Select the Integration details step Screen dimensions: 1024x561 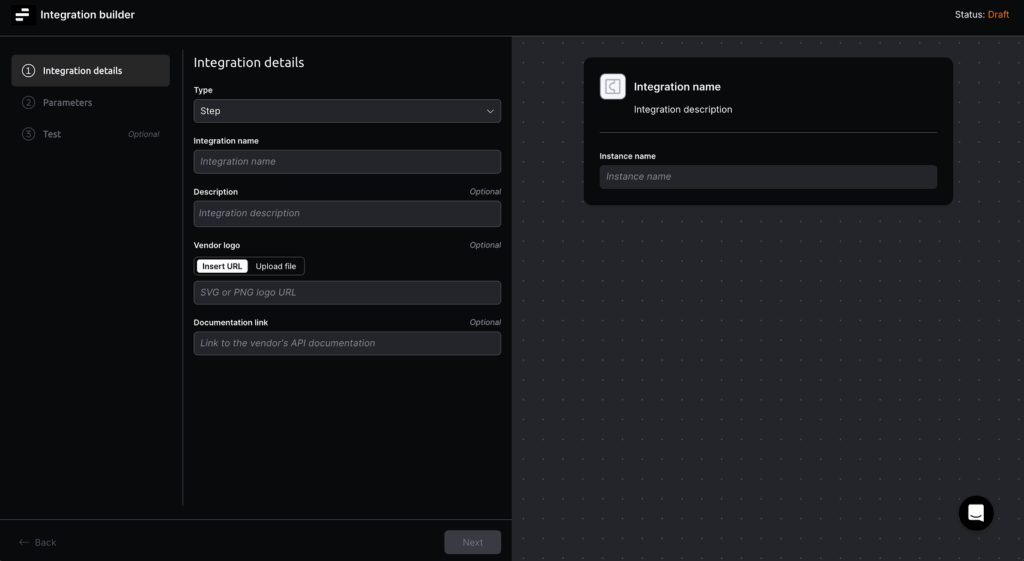tap(82, 71)
